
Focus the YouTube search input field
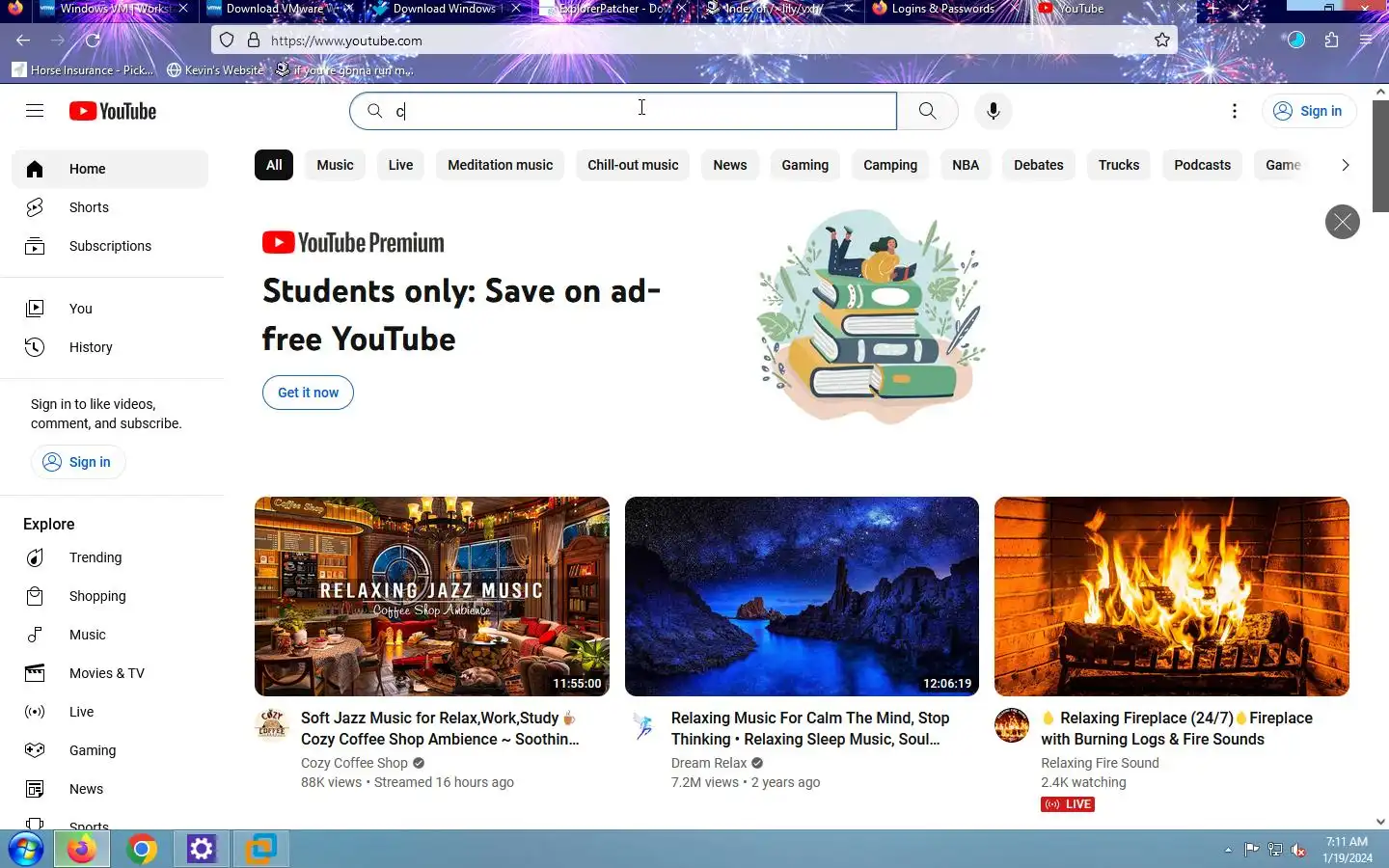pyautogui.click(x=623, y=111)
